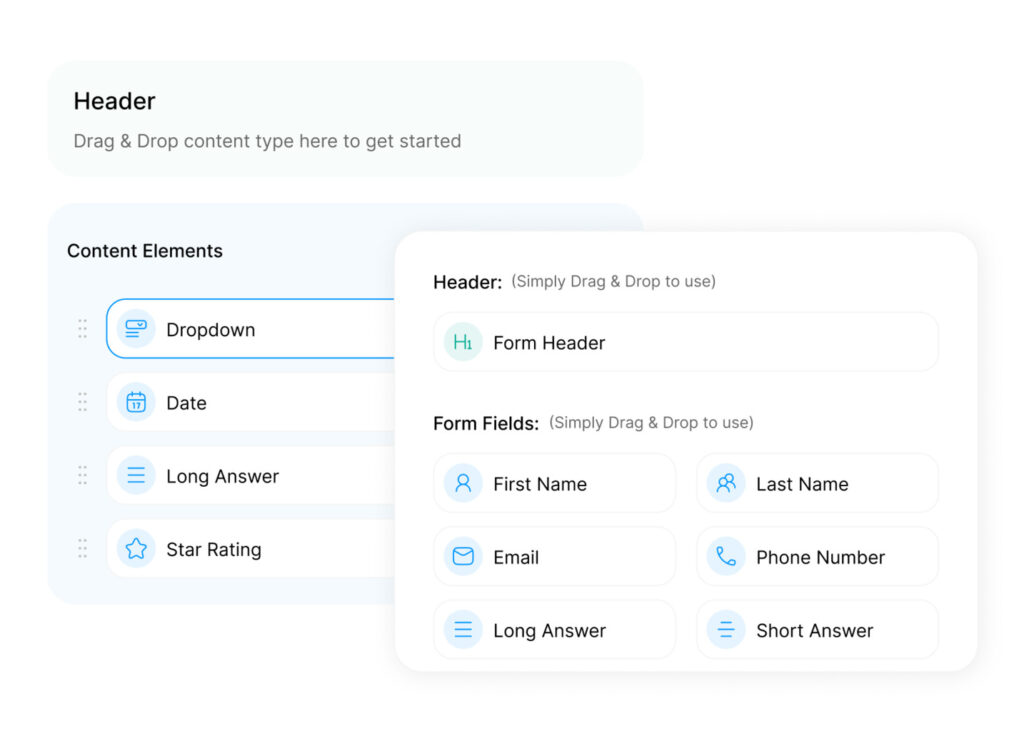Select the Short Answer form field
Screen dimensions: 1024x731
click(x=817, y=629)
